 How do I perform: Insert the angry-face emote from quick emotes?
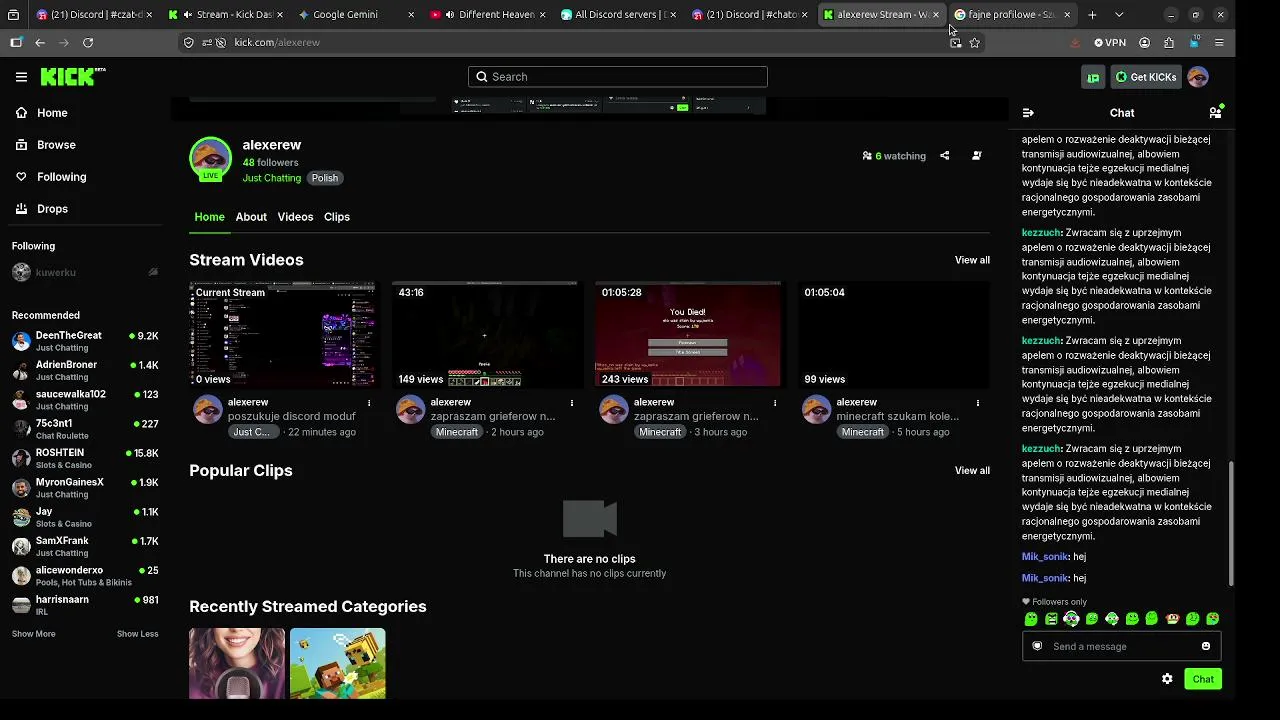(x=1051, y=619)
